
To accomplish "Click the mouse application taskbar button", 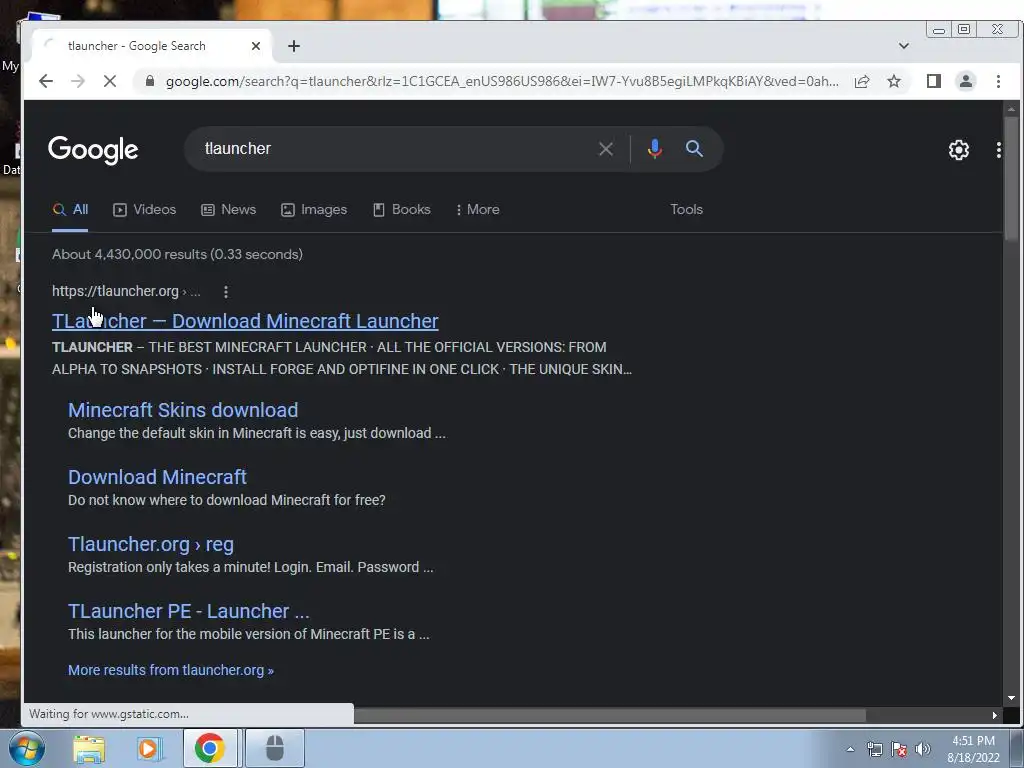I will point(275,748).
